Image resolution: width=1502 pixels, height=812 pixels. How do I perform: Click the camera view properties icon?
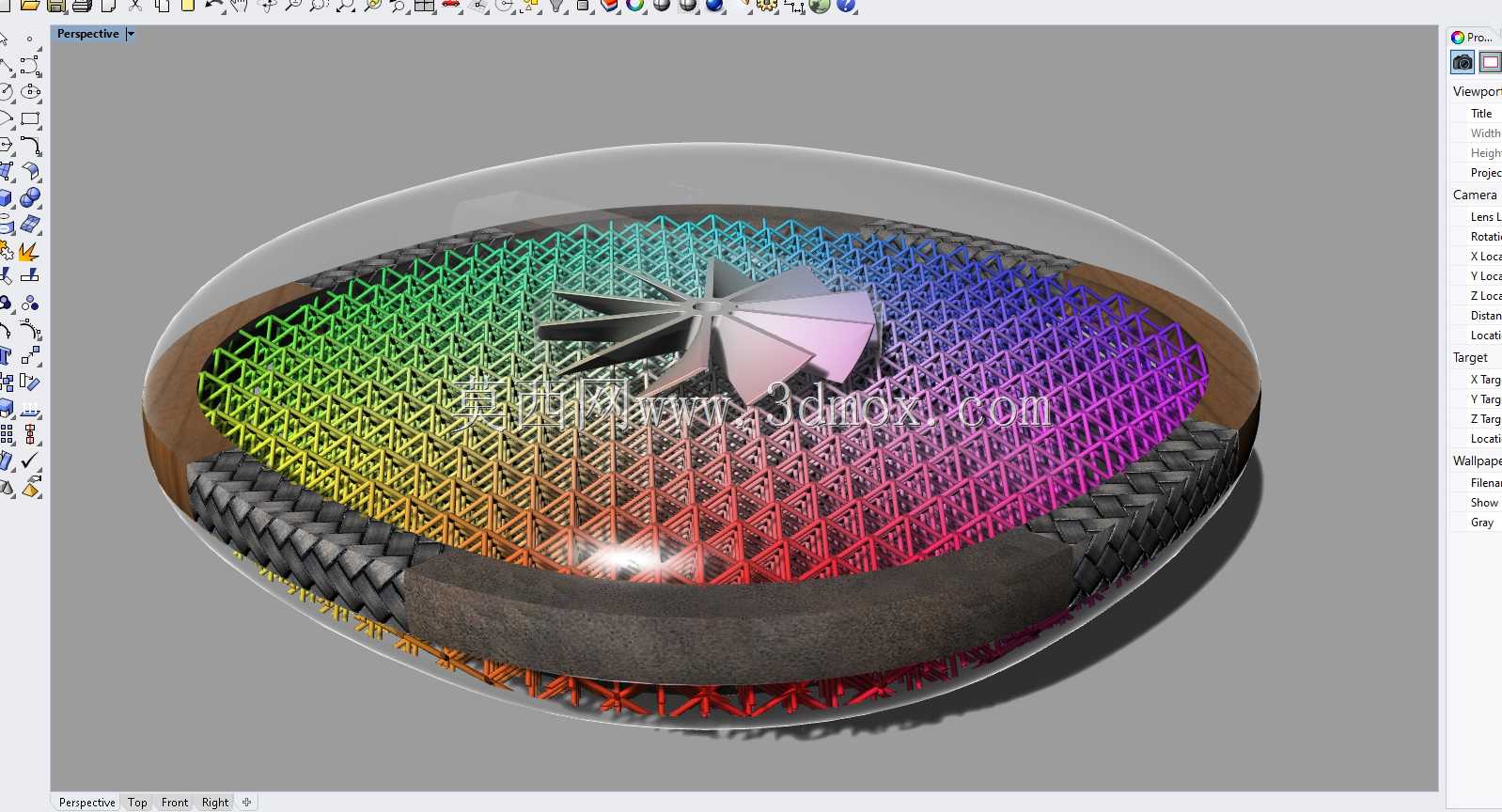(1463, 63)
